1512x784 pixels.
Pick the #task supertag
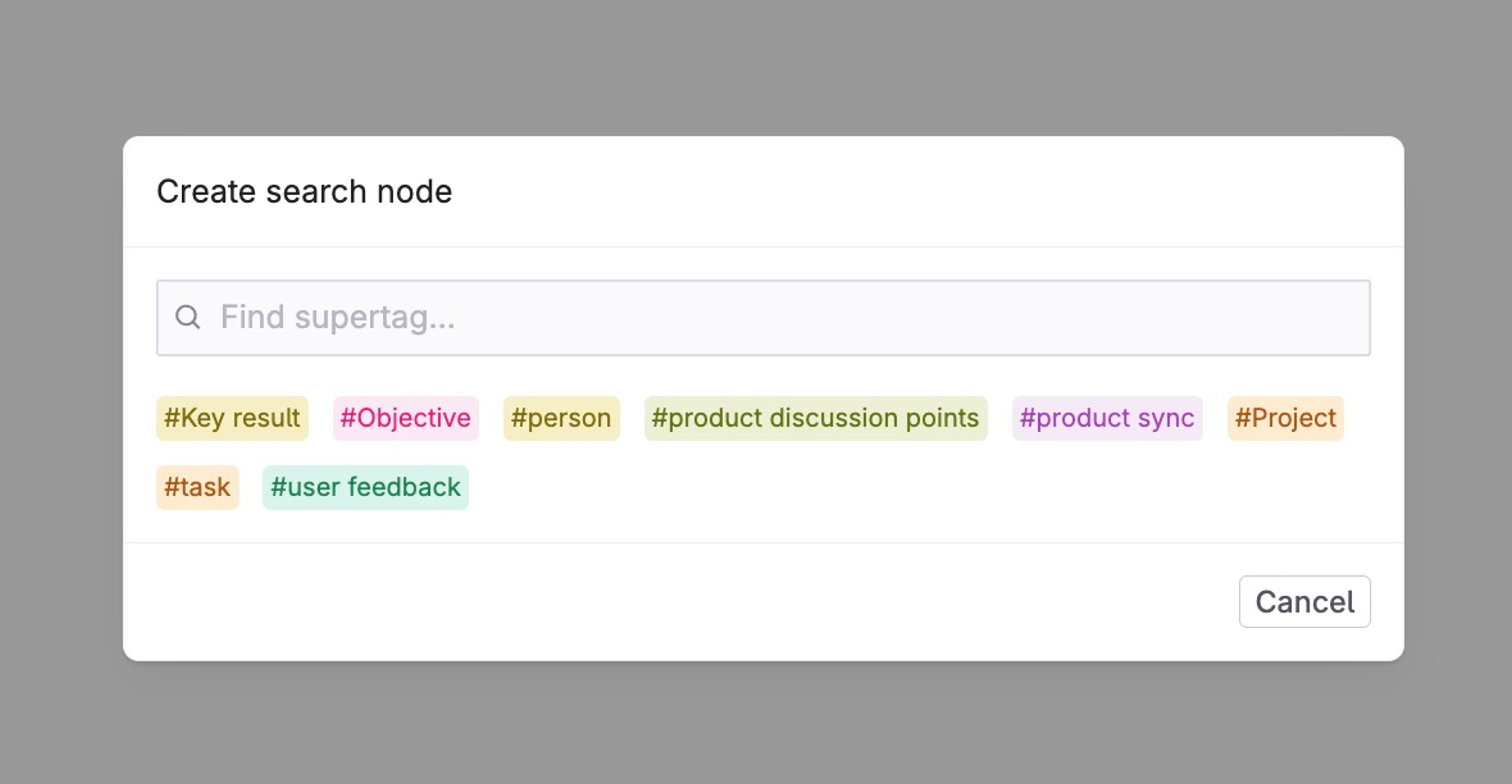(197, 487)
